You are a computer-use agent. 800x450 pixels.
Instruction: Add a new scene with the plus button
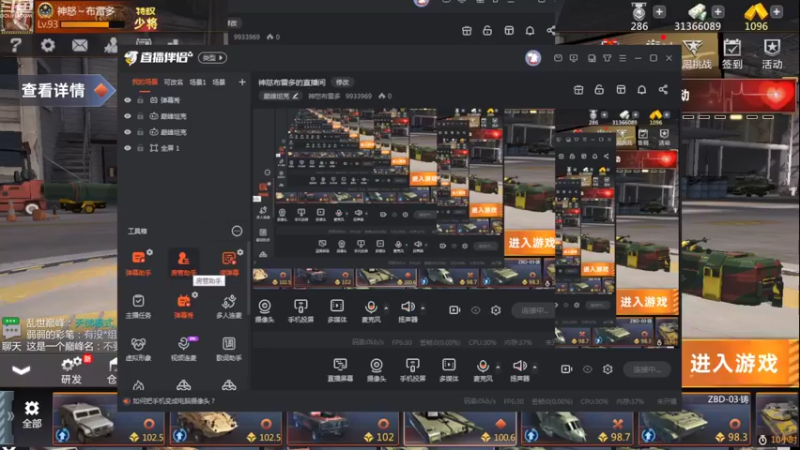pyautogui.click(x=242, y=82)
